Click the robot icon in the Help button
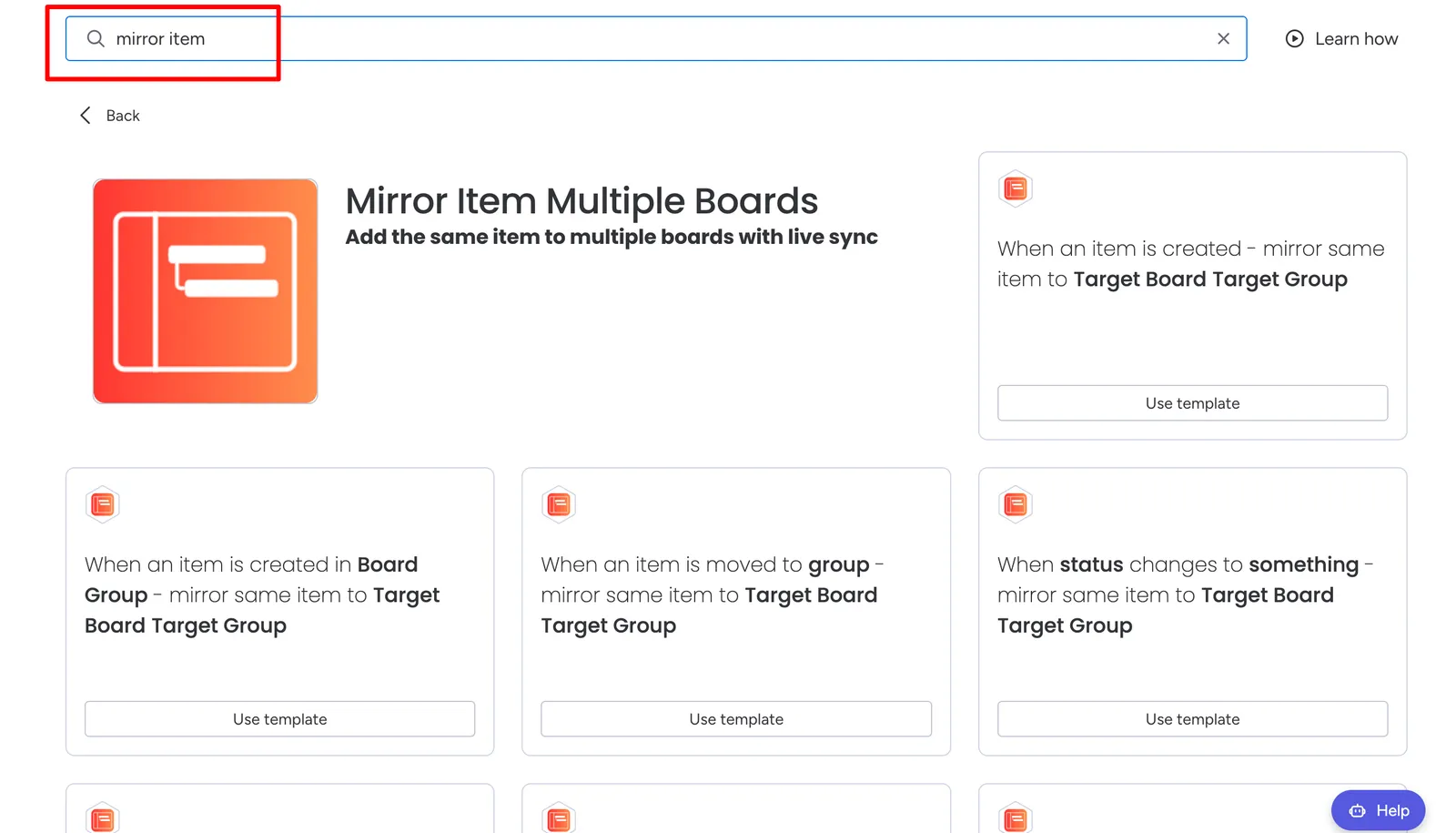1456x833 pixels. 1358,810
